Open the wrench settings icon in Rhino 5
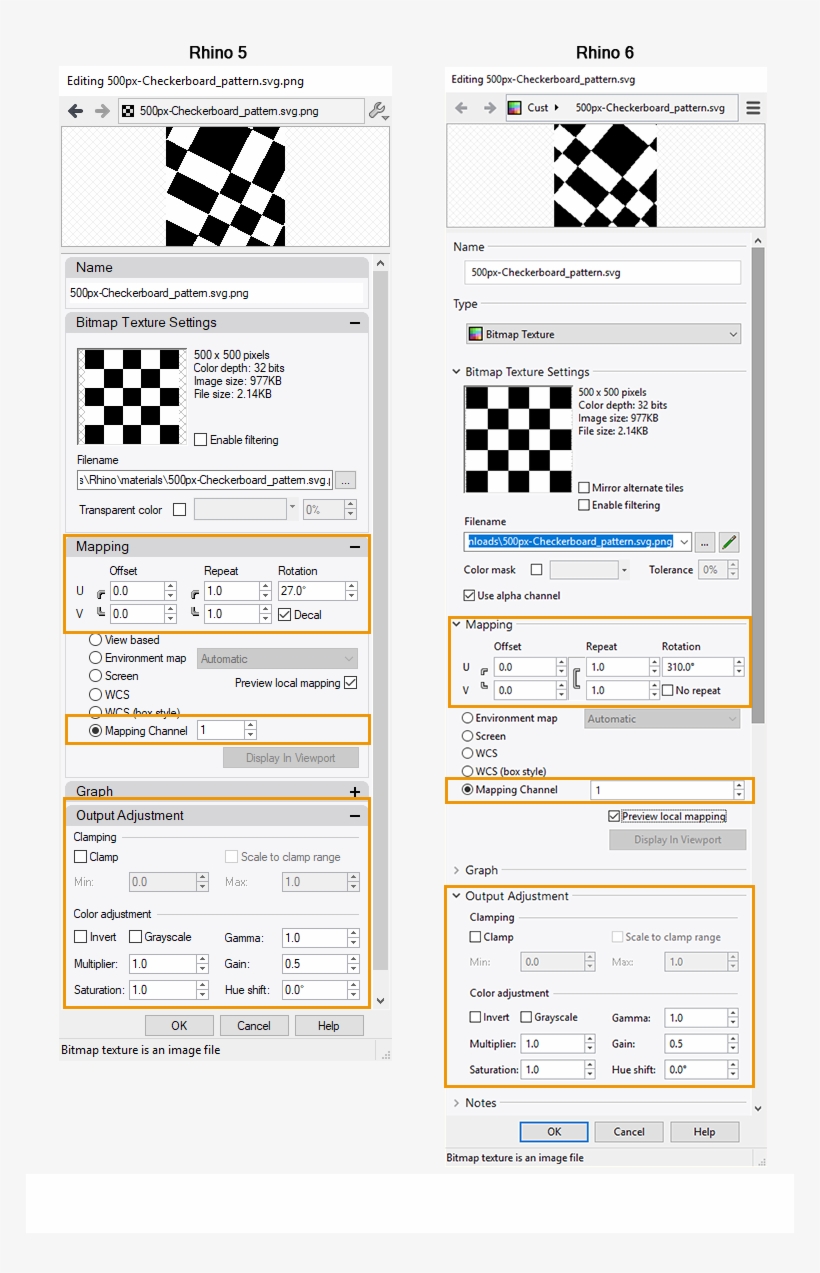 376,111
